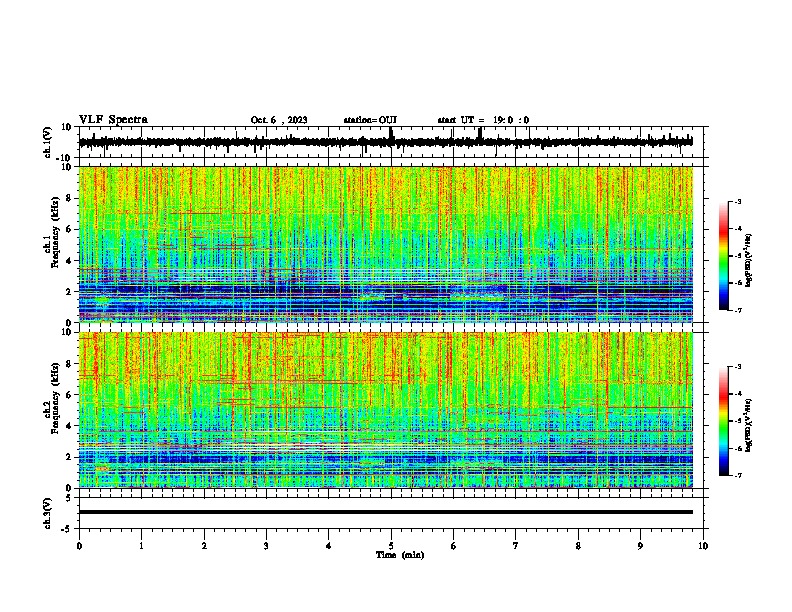This screenshot has height=612, width=792.
Task: Click time axis tick label "1"
Action: point(142,546)
